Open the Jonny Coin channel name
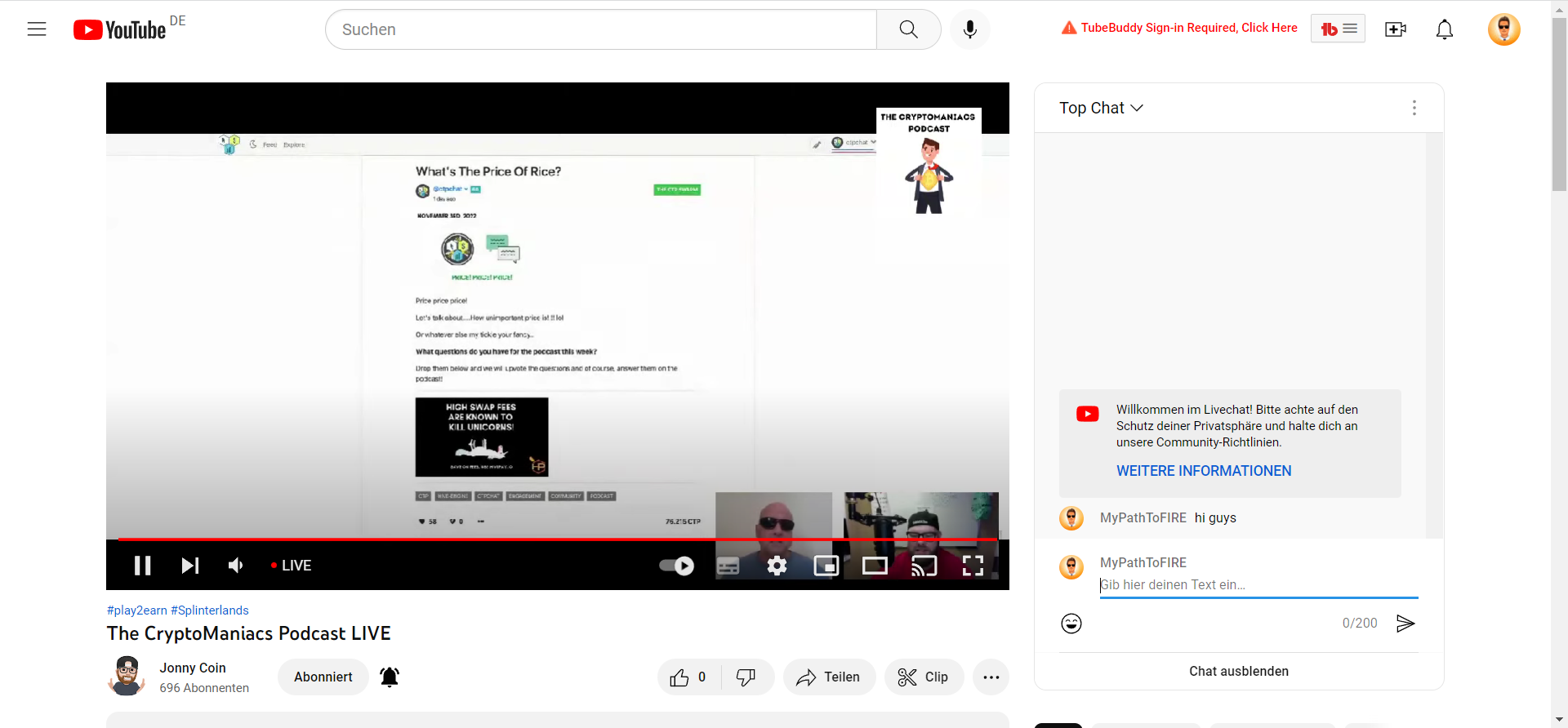 193,668
